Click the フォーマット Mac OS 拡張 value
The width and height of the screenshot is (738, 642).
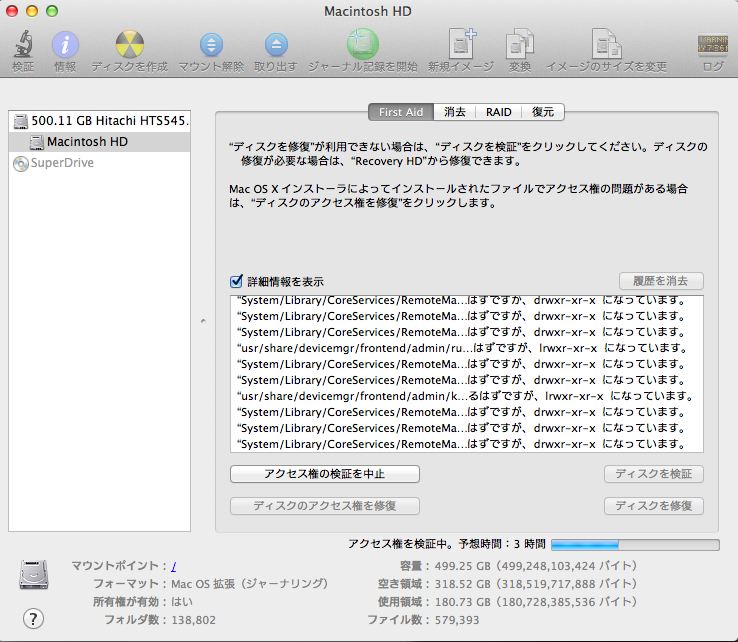tap(249, 584)
